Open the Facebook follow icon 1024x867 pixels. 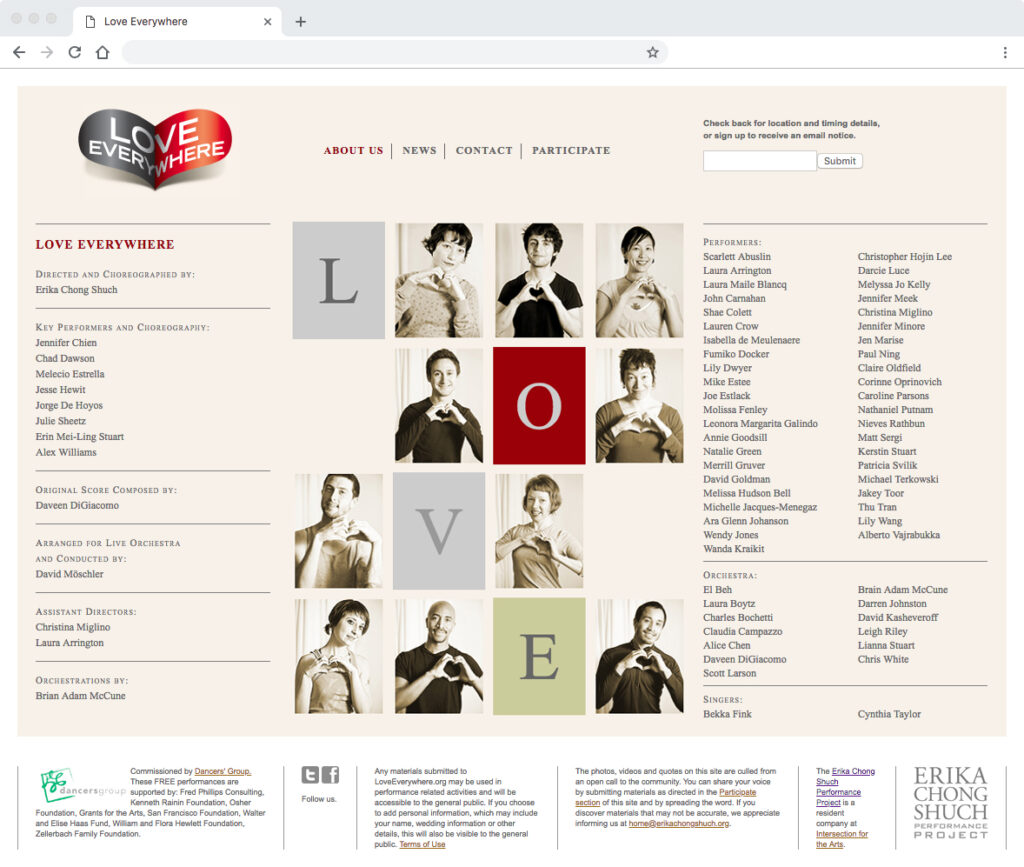[330, 775]
